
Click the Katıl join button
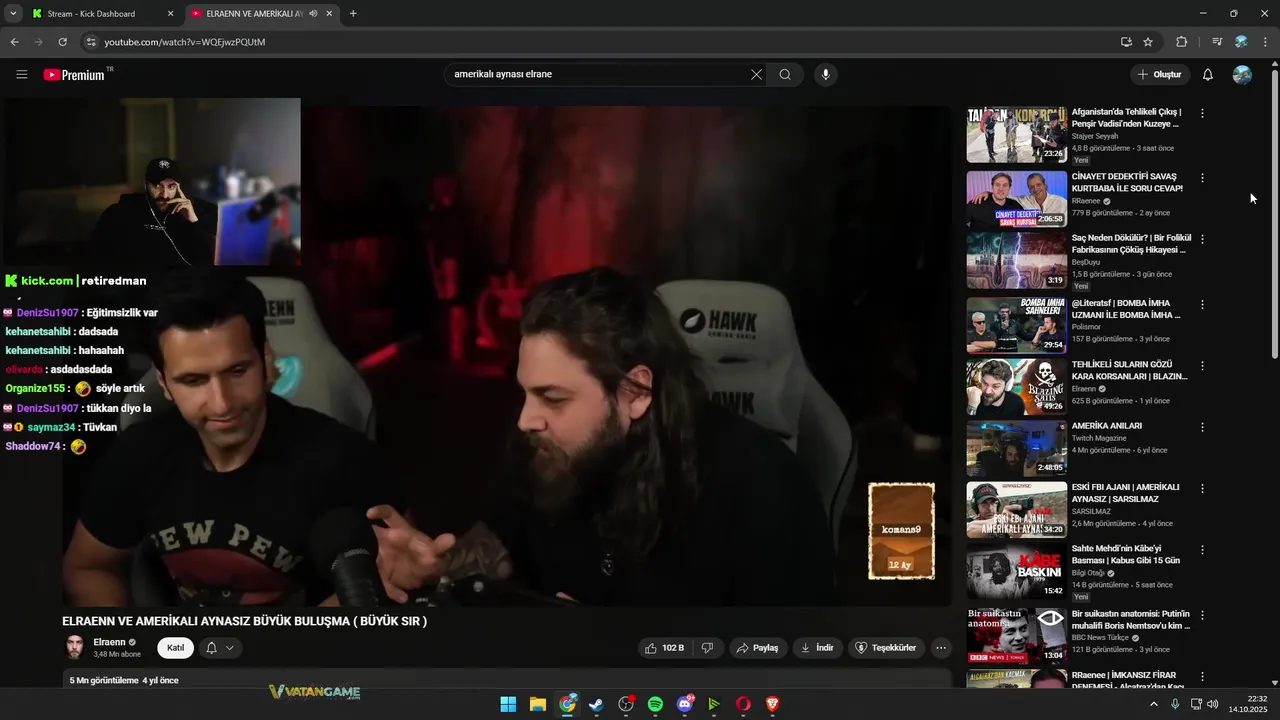175,648
